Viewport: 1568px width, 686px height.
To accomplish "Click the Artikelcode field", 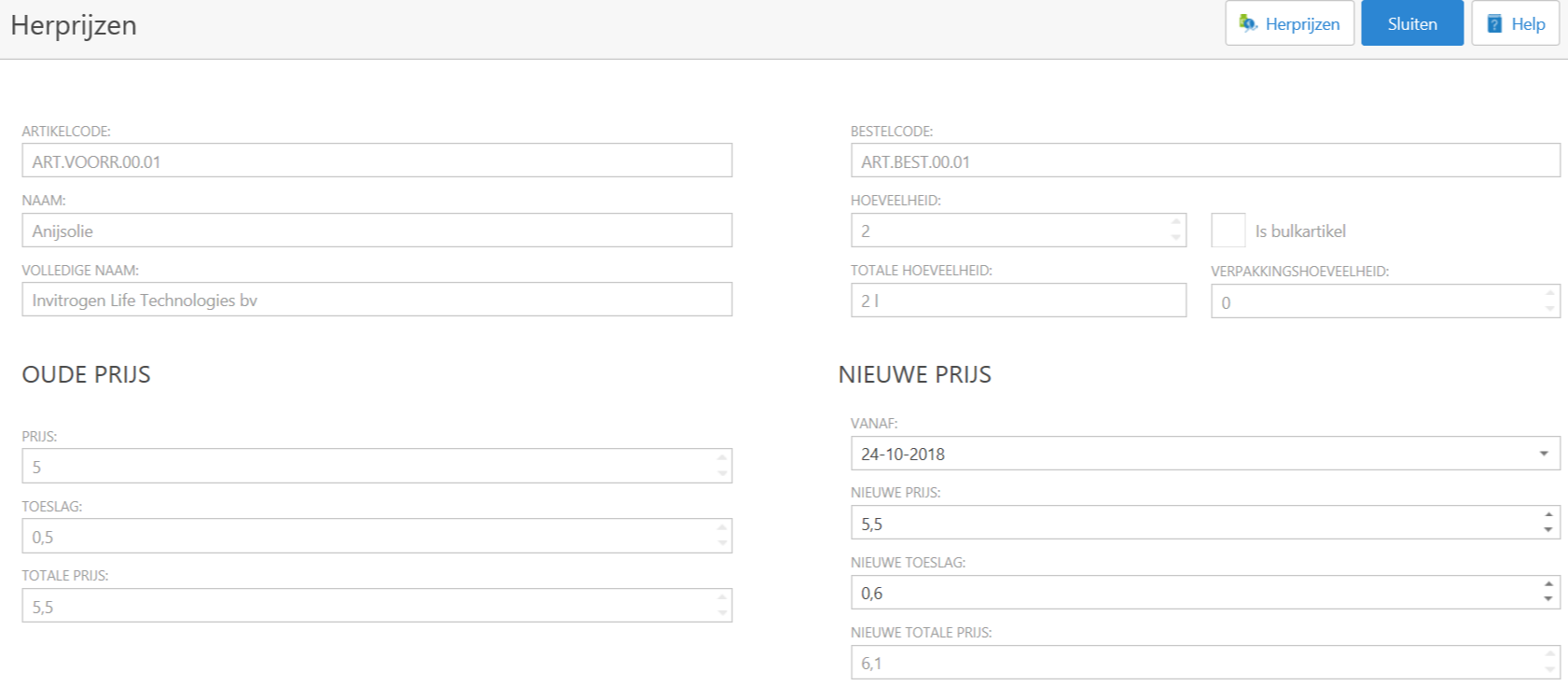I will pyautogui.click(x=376, y=161).
